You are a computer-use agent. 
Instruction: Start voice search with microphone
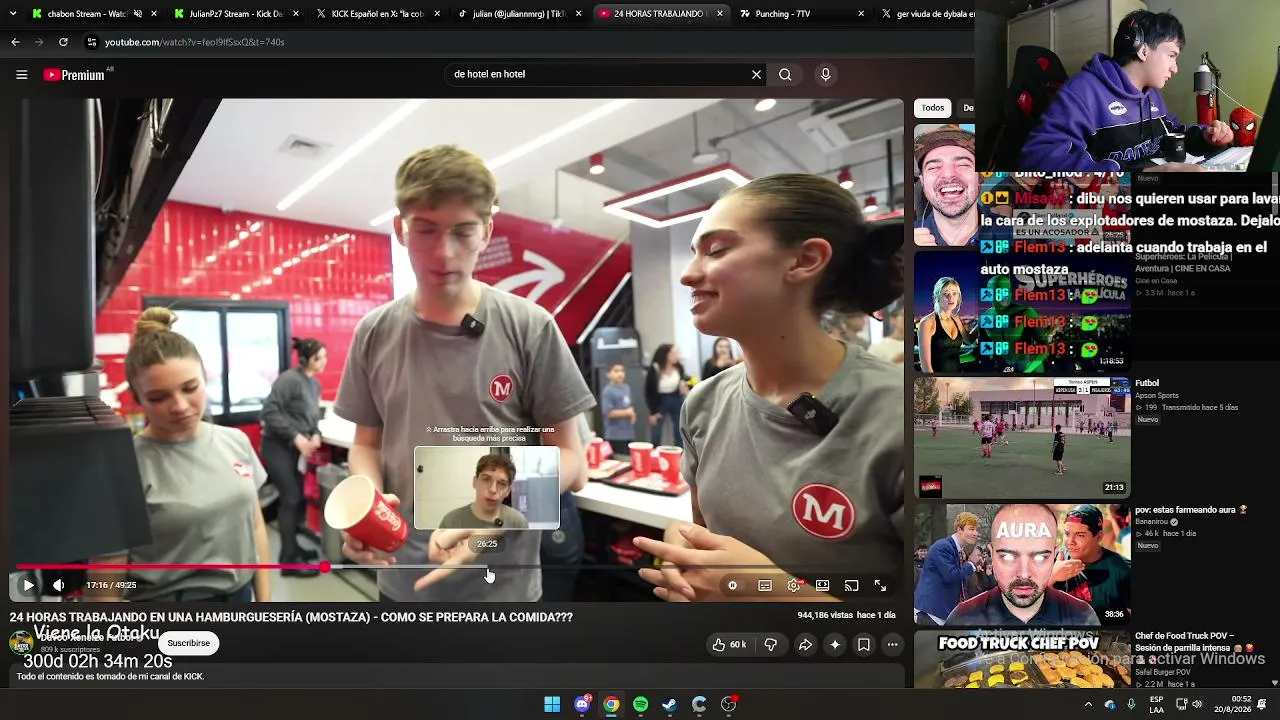click(825, 74)
